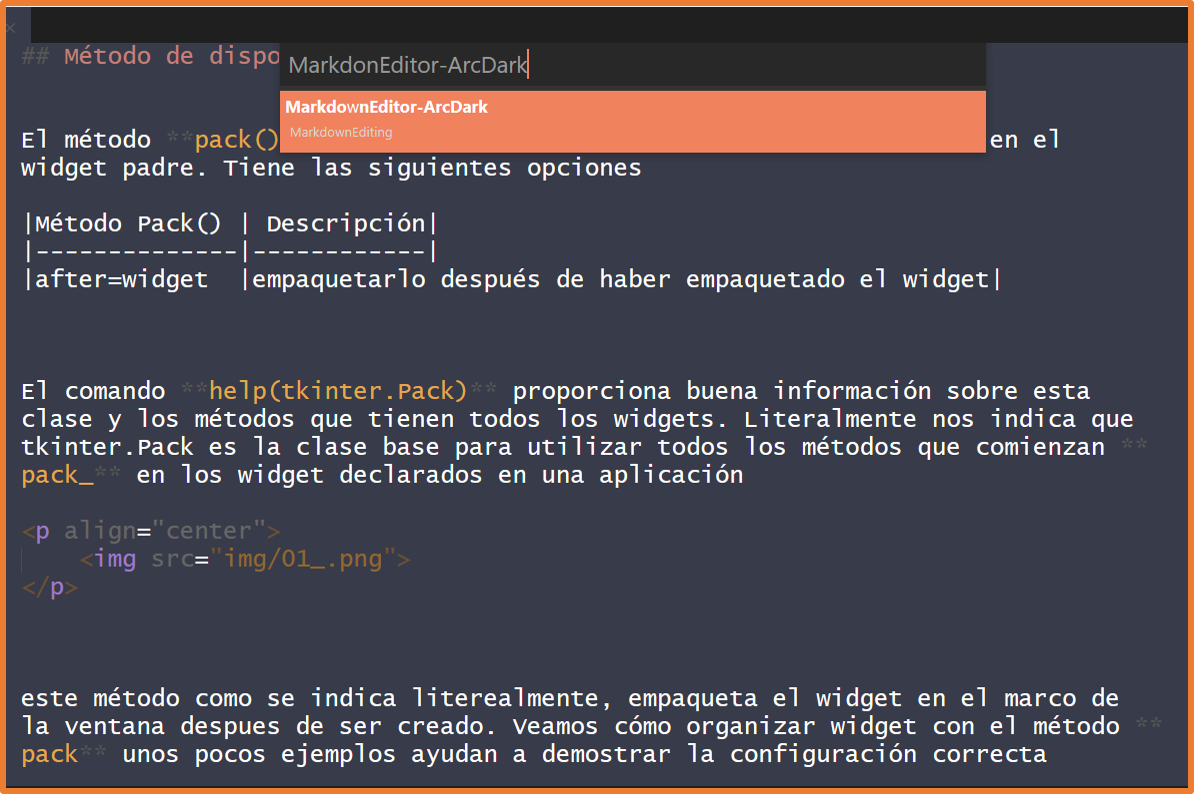The image size is (1194, 794).
Task: Click the 'help(tkinter.Pack)' bold text
Action: click(x=338, y=391)
